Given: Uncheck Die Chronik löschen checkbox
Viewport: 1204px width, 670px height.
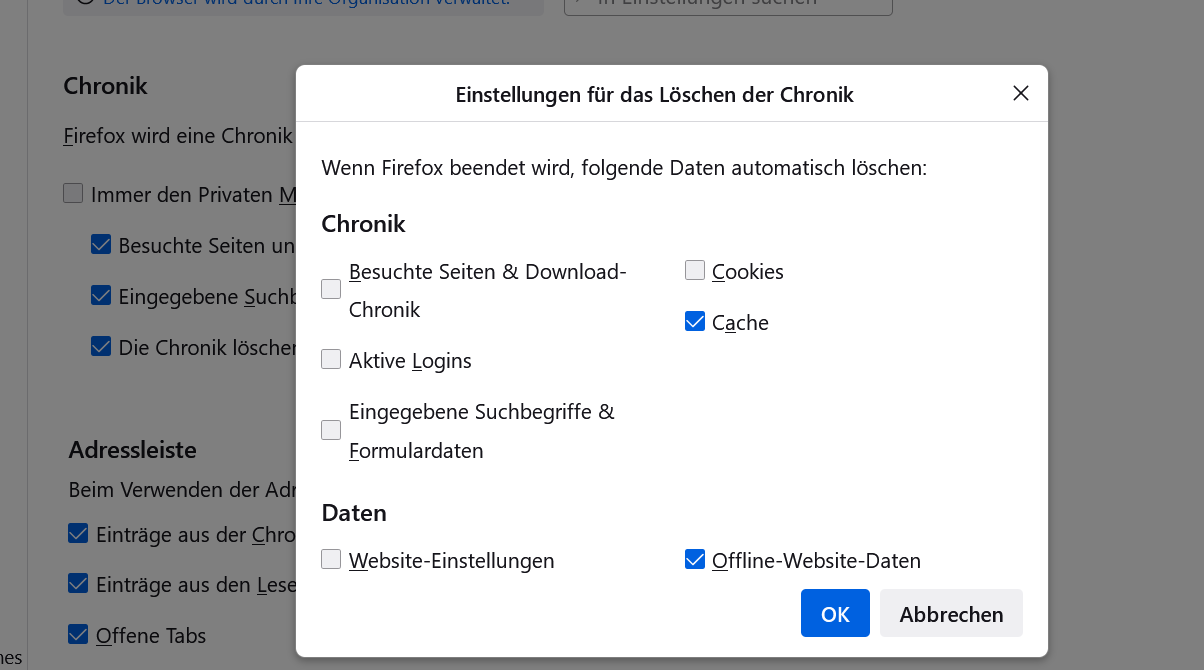Looking at the screenshot, I should pyautogui.click(x=101, y=347).
